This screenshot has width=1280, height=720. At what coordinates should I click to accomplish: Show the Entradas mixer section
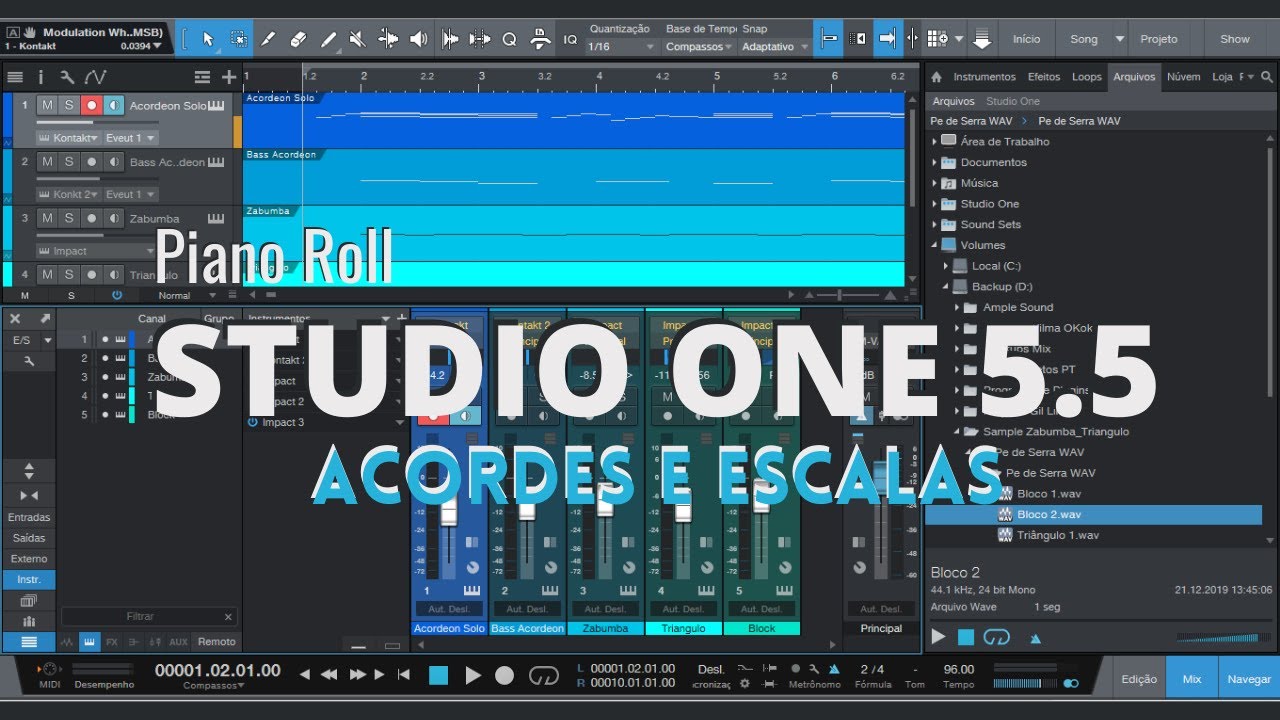coord(29,517)
